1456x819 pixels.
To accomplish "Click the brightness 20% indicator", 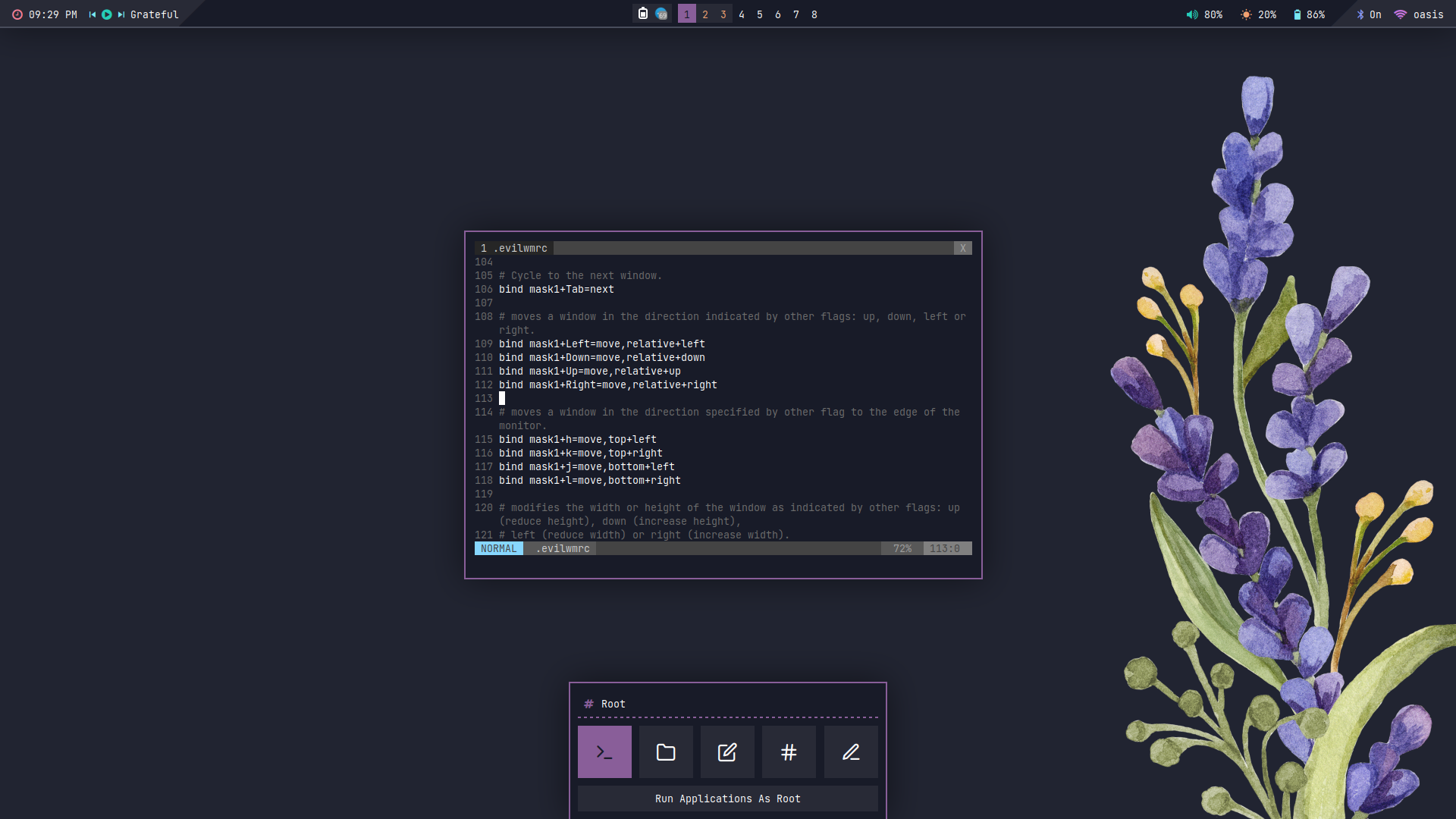I will coord(1259,14).
